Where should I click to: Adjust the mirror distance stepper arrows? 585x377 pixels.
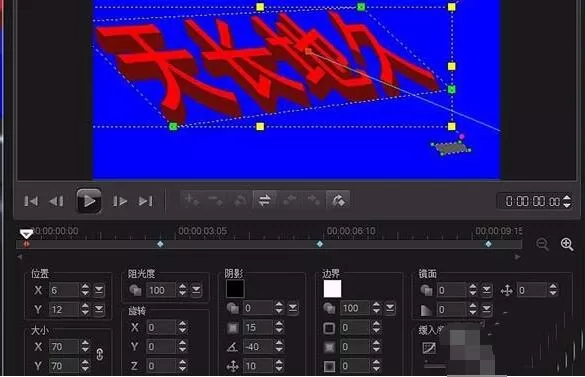pyautogui.click(x=553, y=290)
